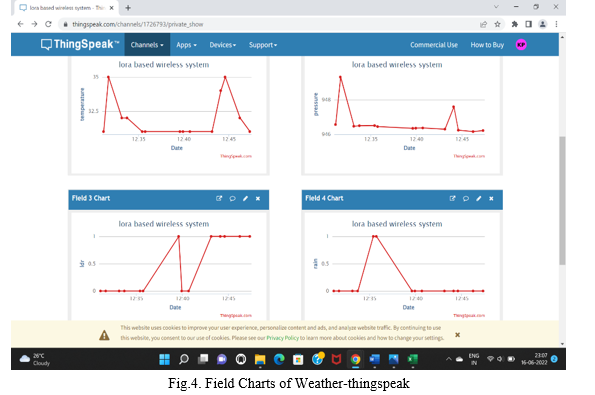
Task: Reload the ThingSpeak page
Action: coord(48,24)
